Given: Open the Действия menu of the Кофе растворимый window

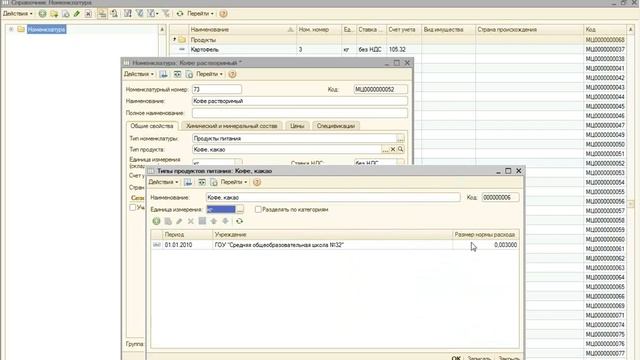Looking at the screenshot, I should [139, 74].
